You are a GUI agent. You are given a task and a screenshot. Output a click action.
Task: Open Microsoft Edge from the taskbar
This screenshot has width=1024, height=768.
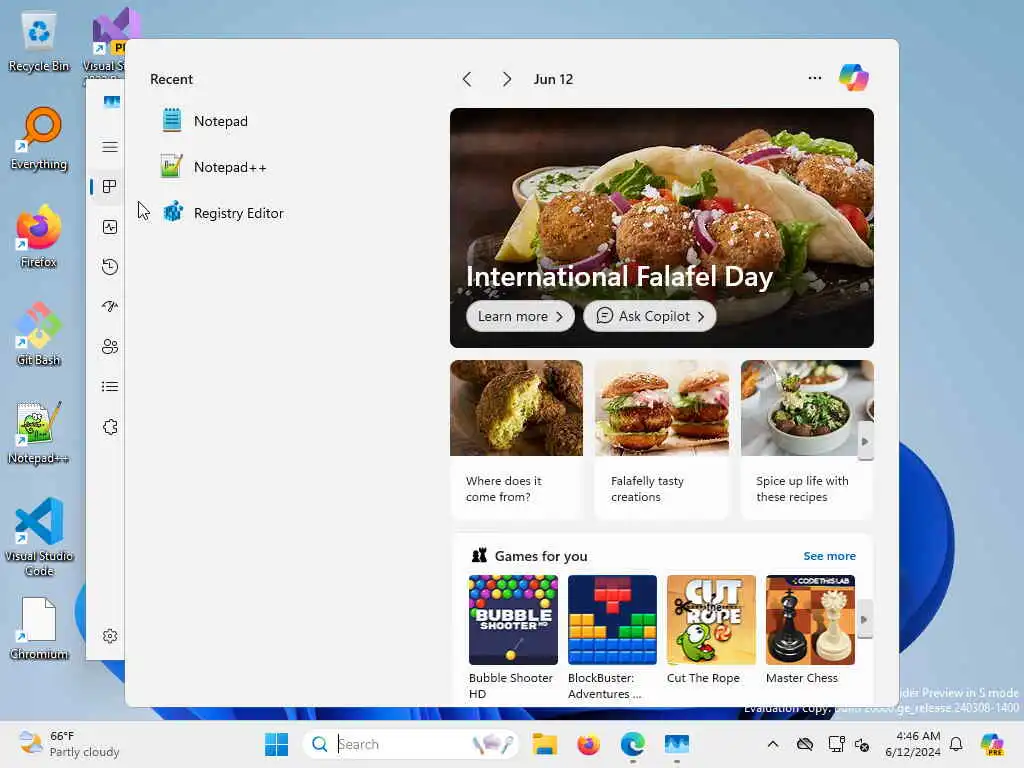(x=632, y=744)
